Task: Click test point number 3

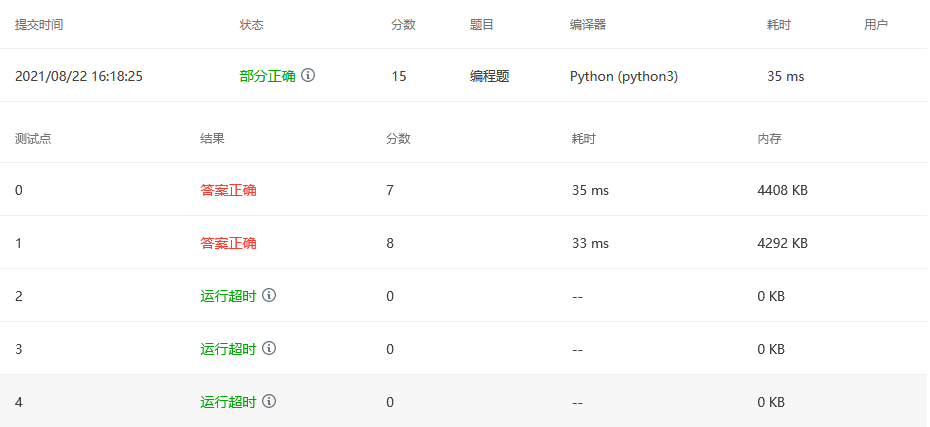Action: (x=19, y=349)
